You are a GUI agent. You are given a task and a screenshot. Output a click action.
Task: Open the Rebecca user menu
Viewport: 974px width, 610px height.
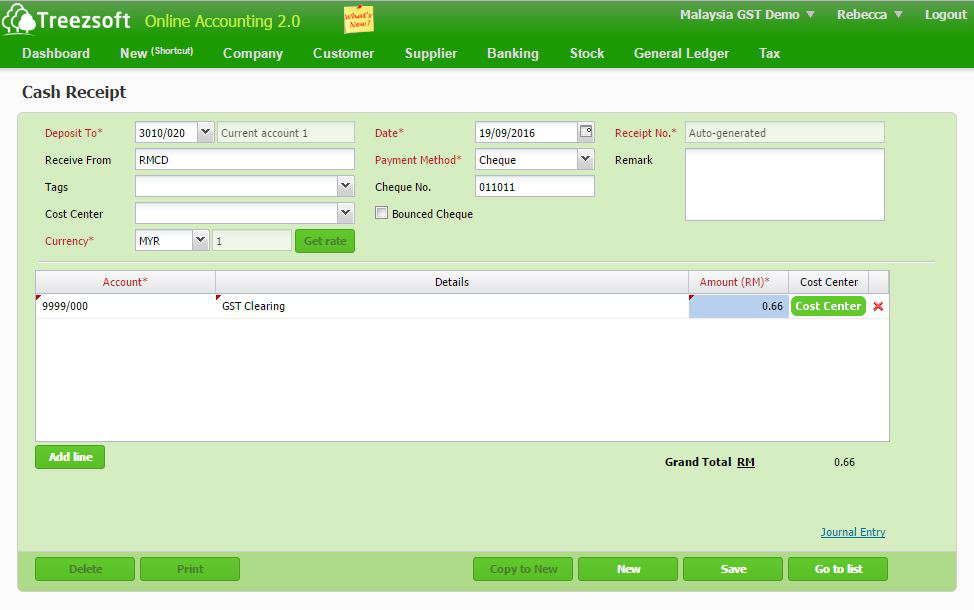pos(869,14)
